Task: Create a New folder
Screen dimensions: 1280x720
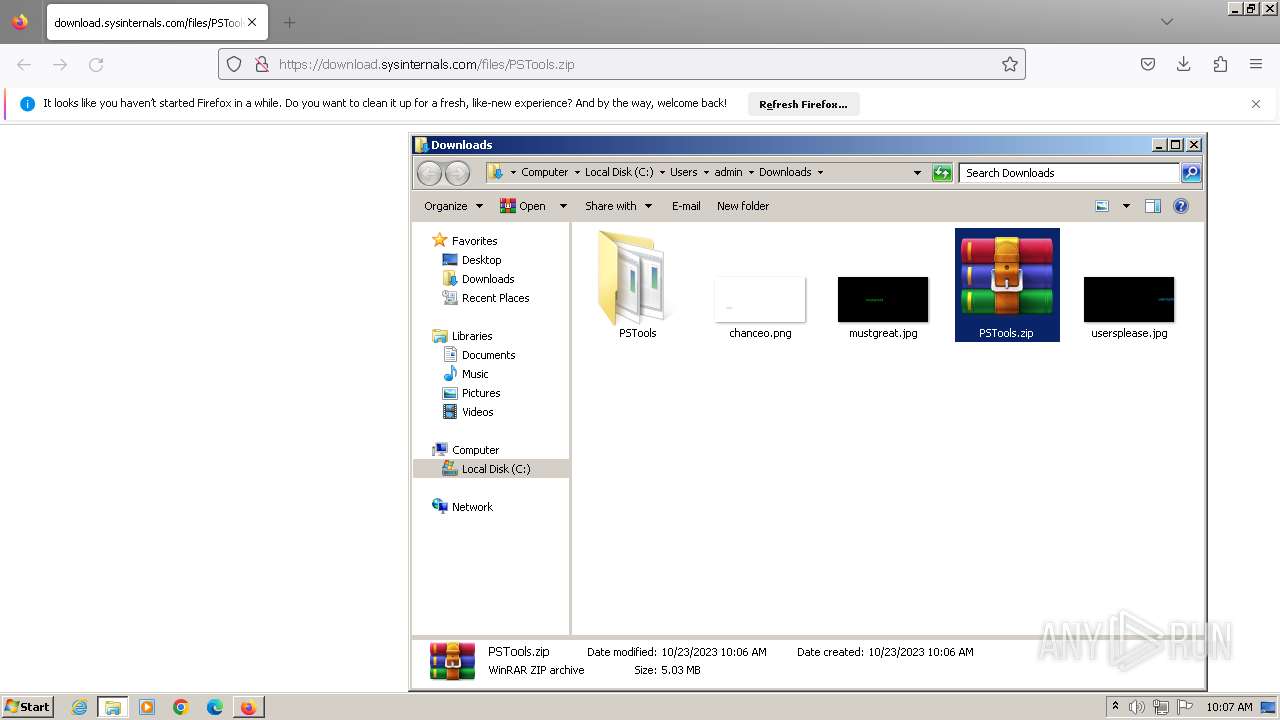Action: click(x=743, y=206)
